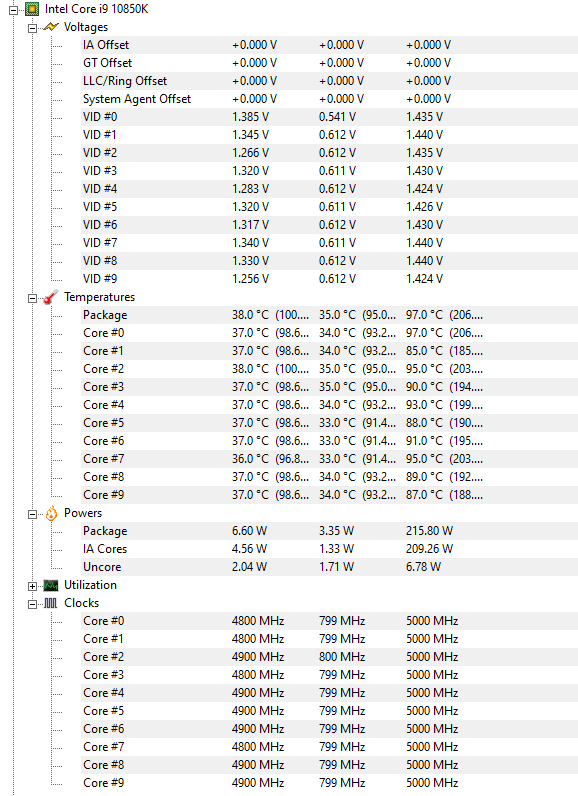Select the Package temperature row
Image resolution: width=578 pixels, height=796 pixels.
click(329, 315)
